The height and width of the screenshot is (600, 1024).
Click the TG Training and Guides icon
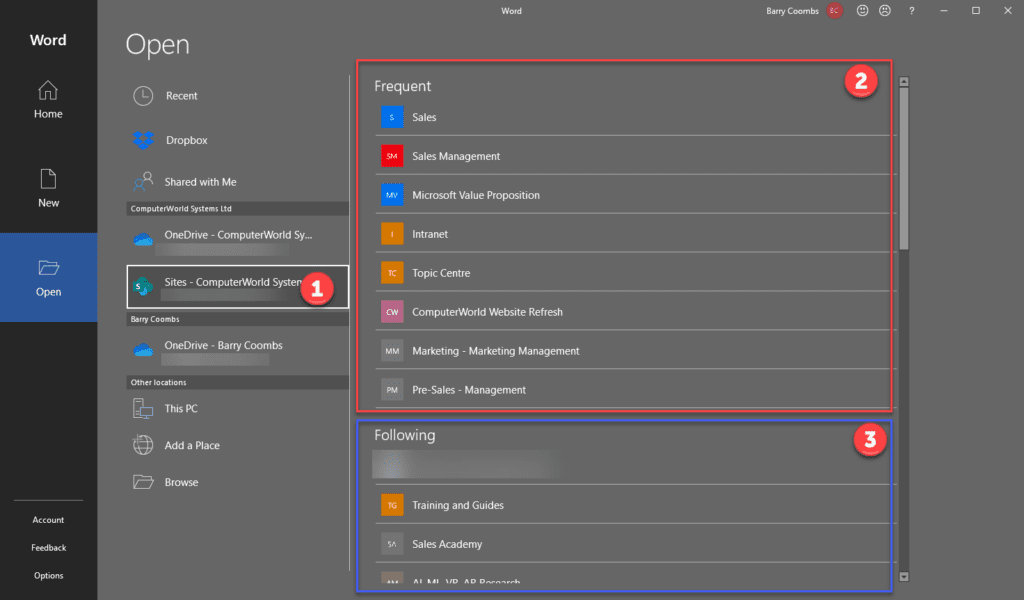point(392,505)
